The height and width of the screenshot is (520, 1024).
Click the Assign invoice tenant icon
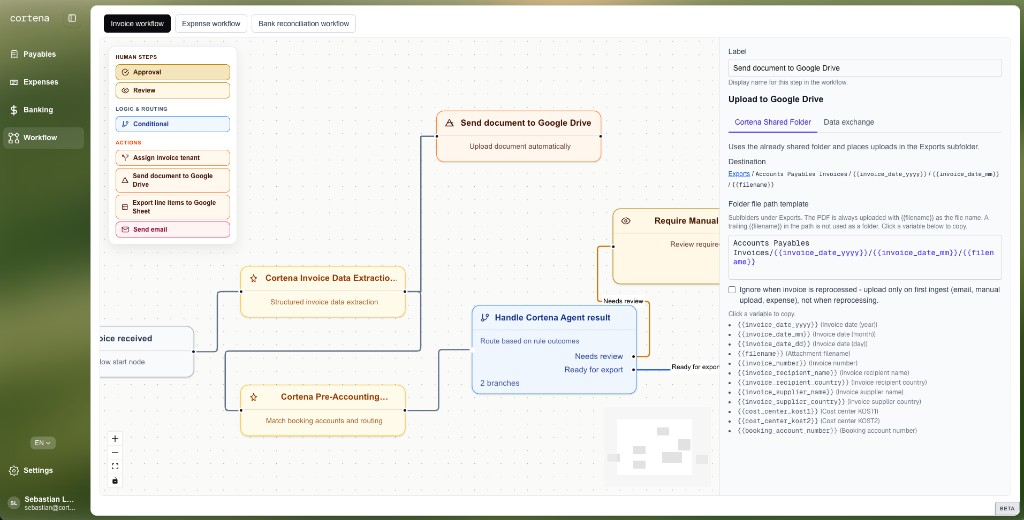(x=125, y=158)
